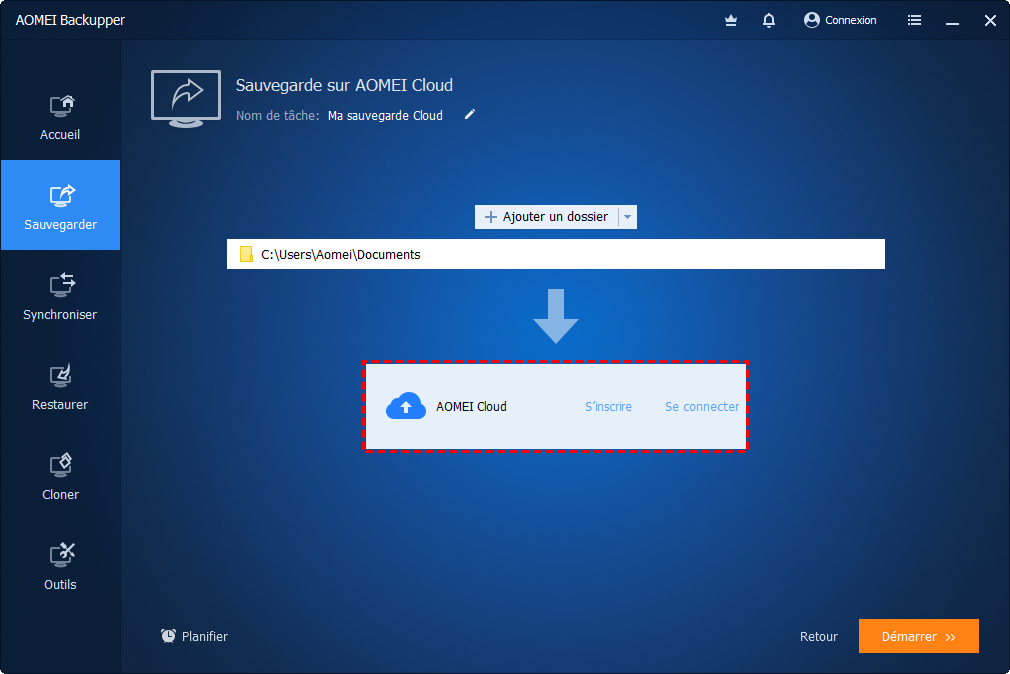Screen dimensions: 1010x674
Task: Edit task name with pencil icon
Action: click(470, 115)
